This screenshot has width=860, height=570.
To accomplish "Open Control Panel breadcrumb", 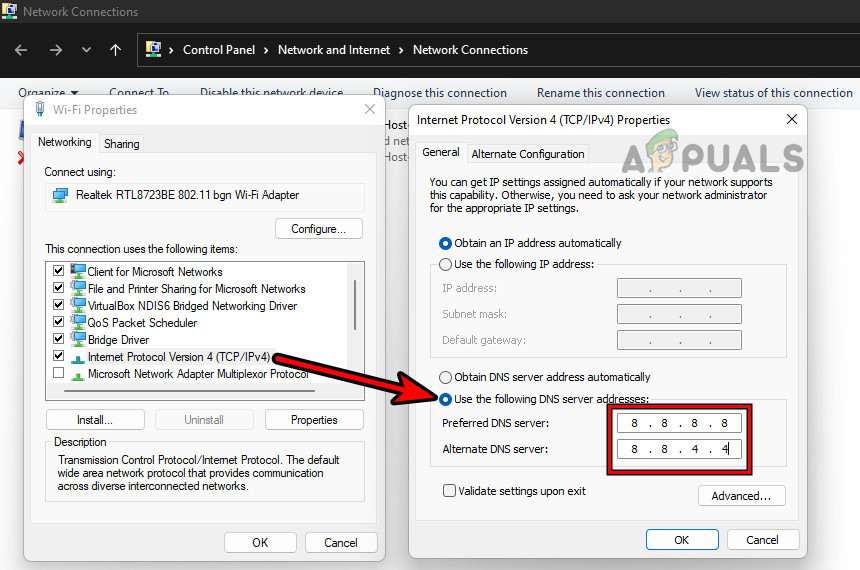I will 219,50.
